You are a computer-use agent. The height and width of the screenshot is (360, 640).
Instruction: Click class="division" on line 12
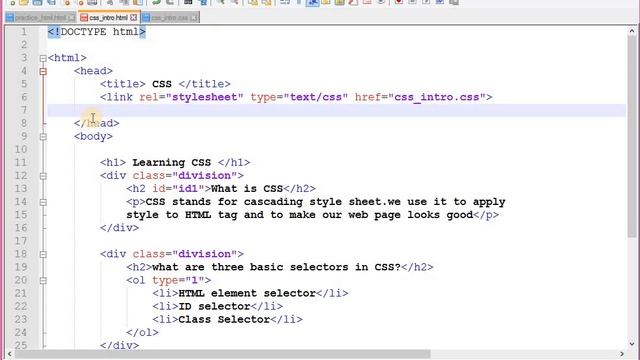[x=185, y=176]
